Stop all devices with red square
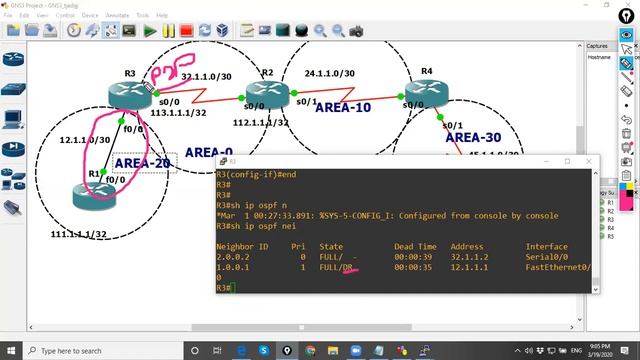This screenshot has width=640, height=360. 187,31
